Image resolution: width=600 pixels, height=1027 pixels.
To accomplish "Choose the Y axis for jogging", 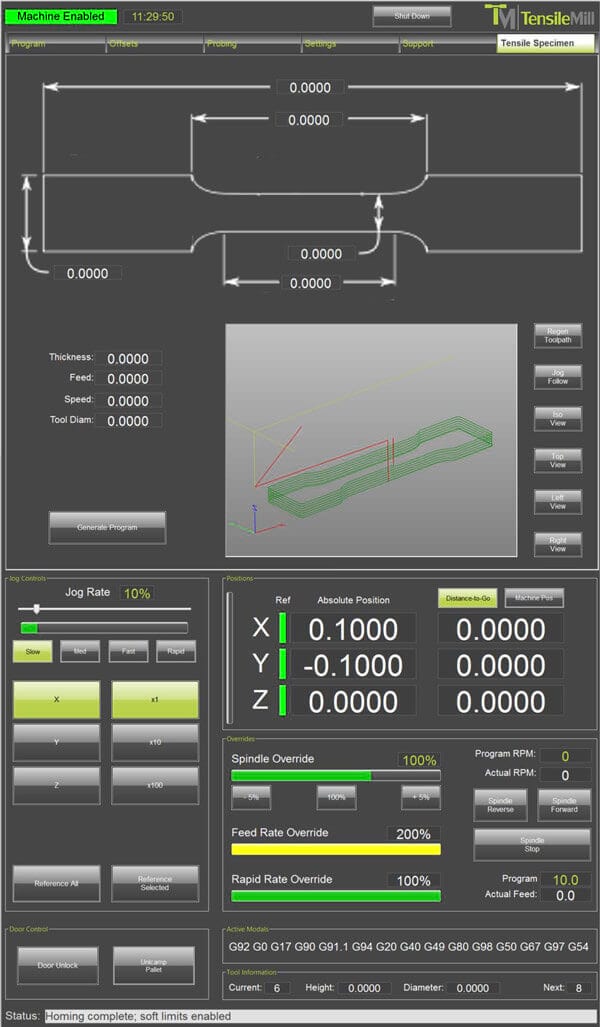I will pos(56,743).
